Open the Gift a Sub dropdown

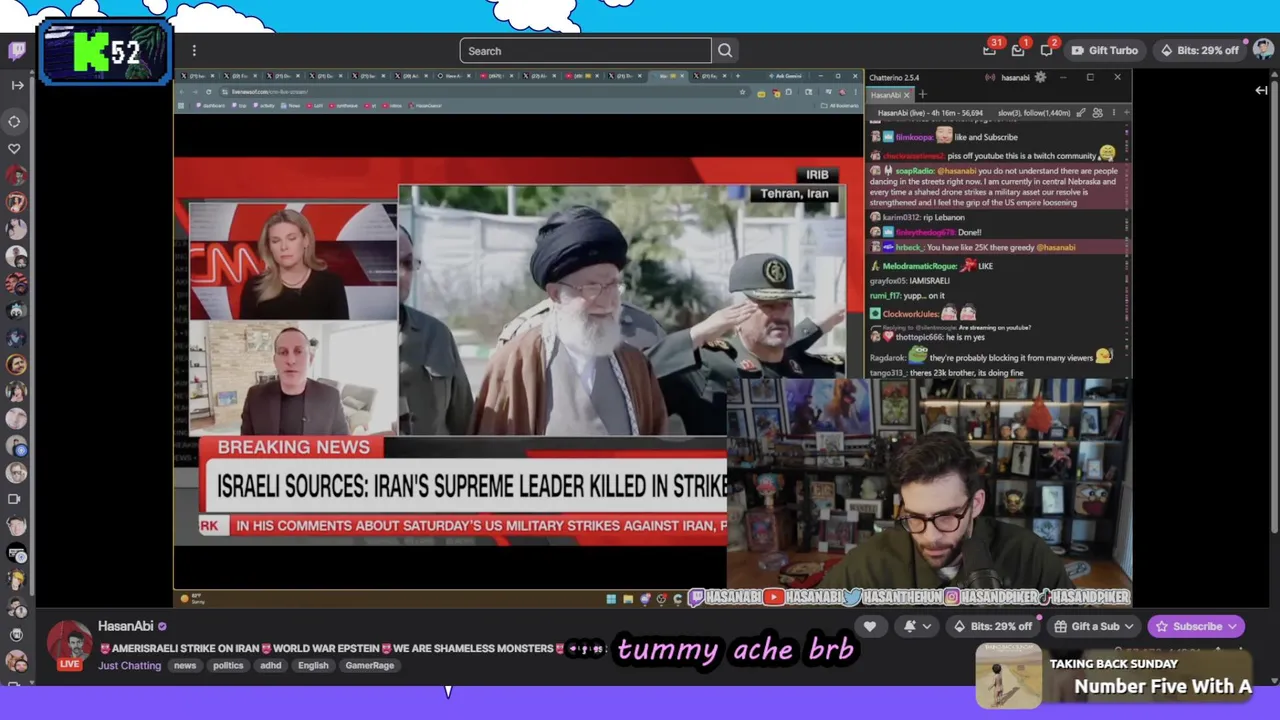click(x=1095, y=627)
